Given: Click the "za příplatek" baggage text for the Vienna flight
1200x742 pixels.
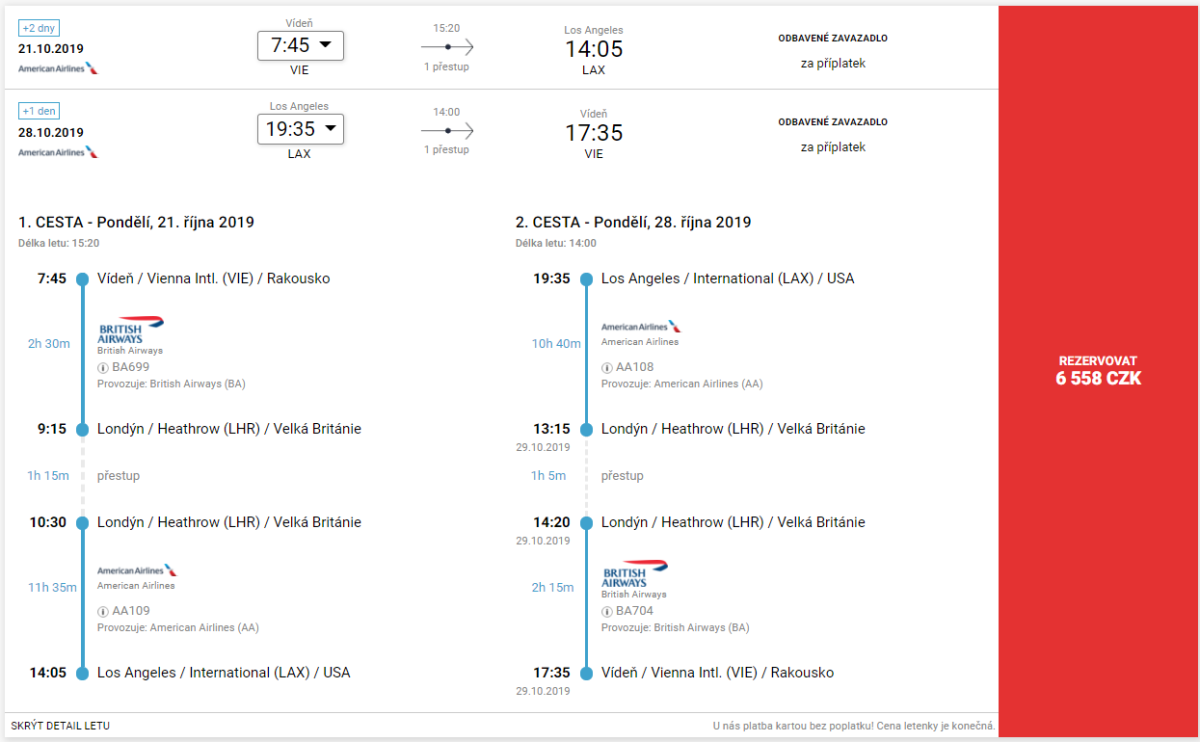Looking at the screenshot, I should 832,63.
